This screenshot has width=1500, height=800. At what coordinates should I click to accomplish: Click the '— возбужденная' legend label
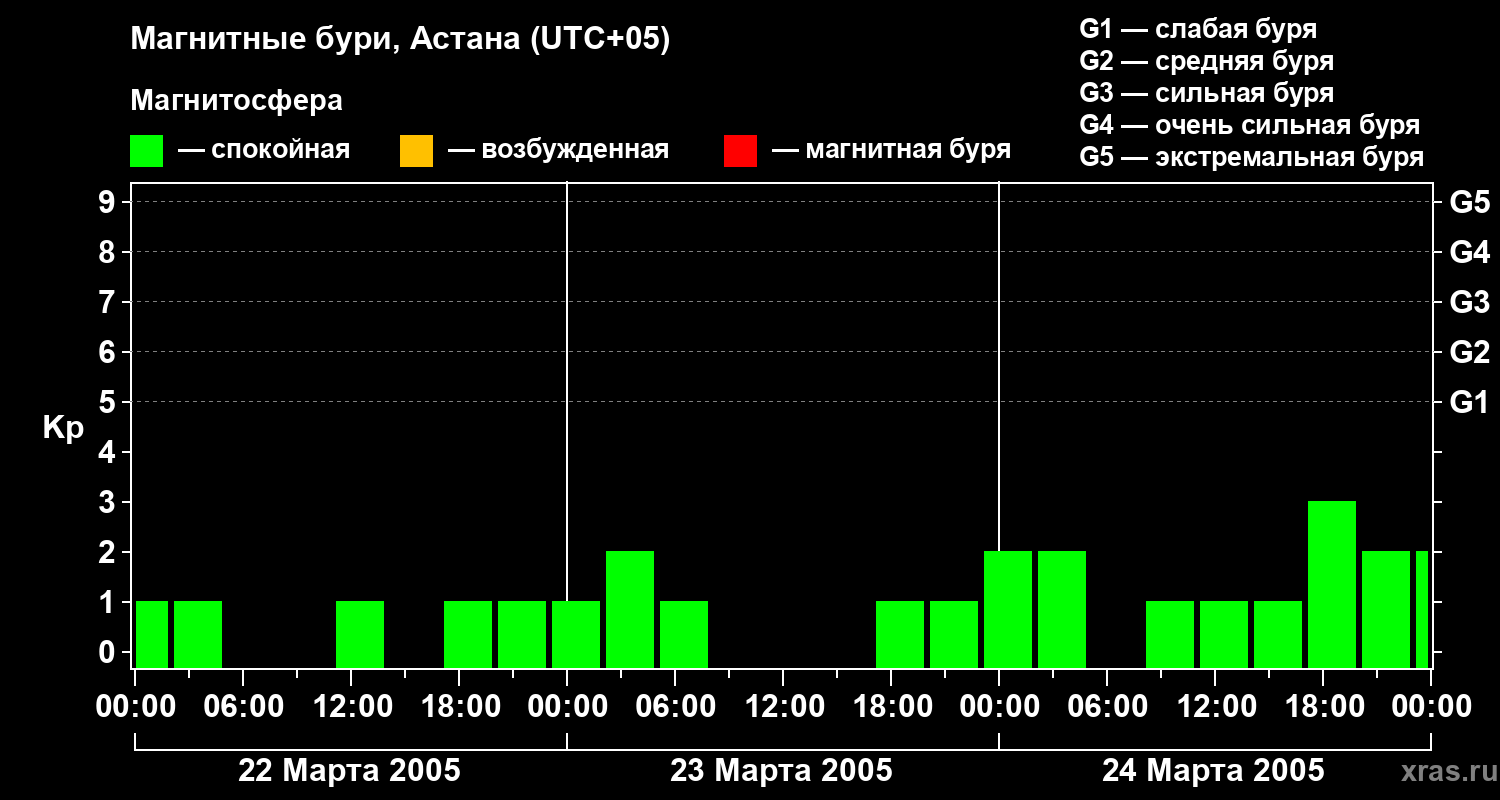point(558,151)
